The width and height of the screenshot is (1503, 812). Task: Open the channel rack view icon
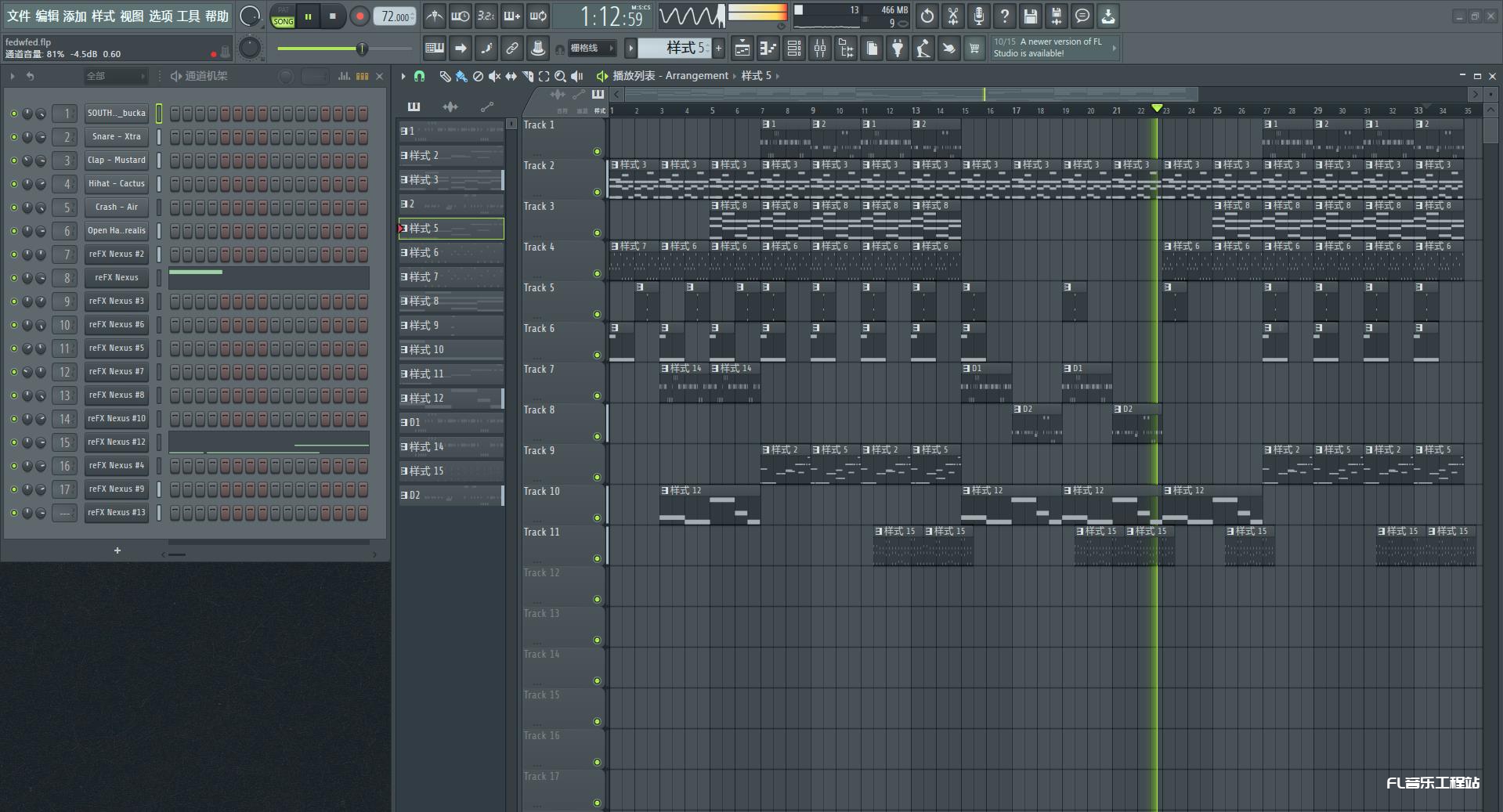coord(794,49)
